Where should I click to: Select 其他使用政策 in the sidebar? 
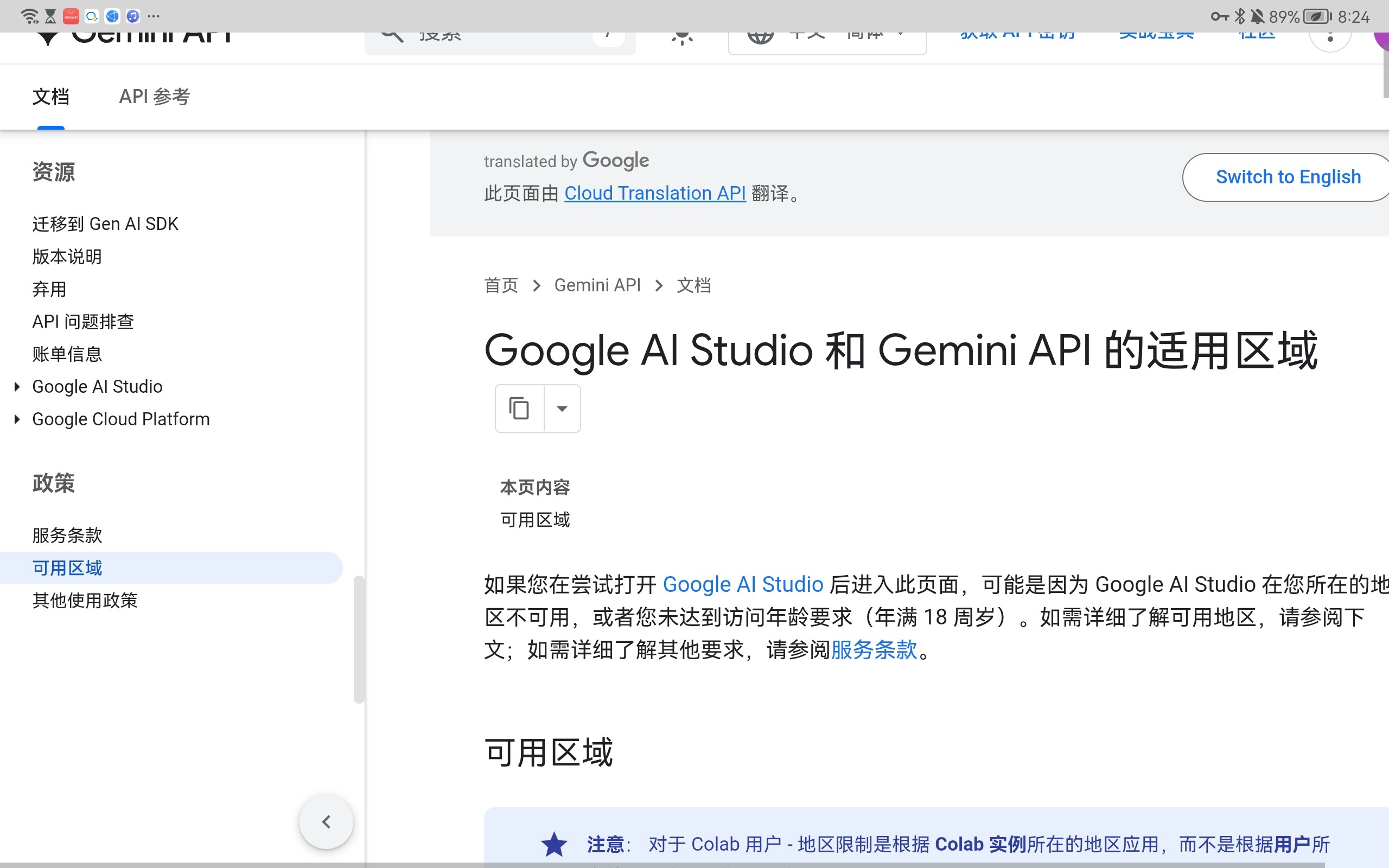click(85, 601)
